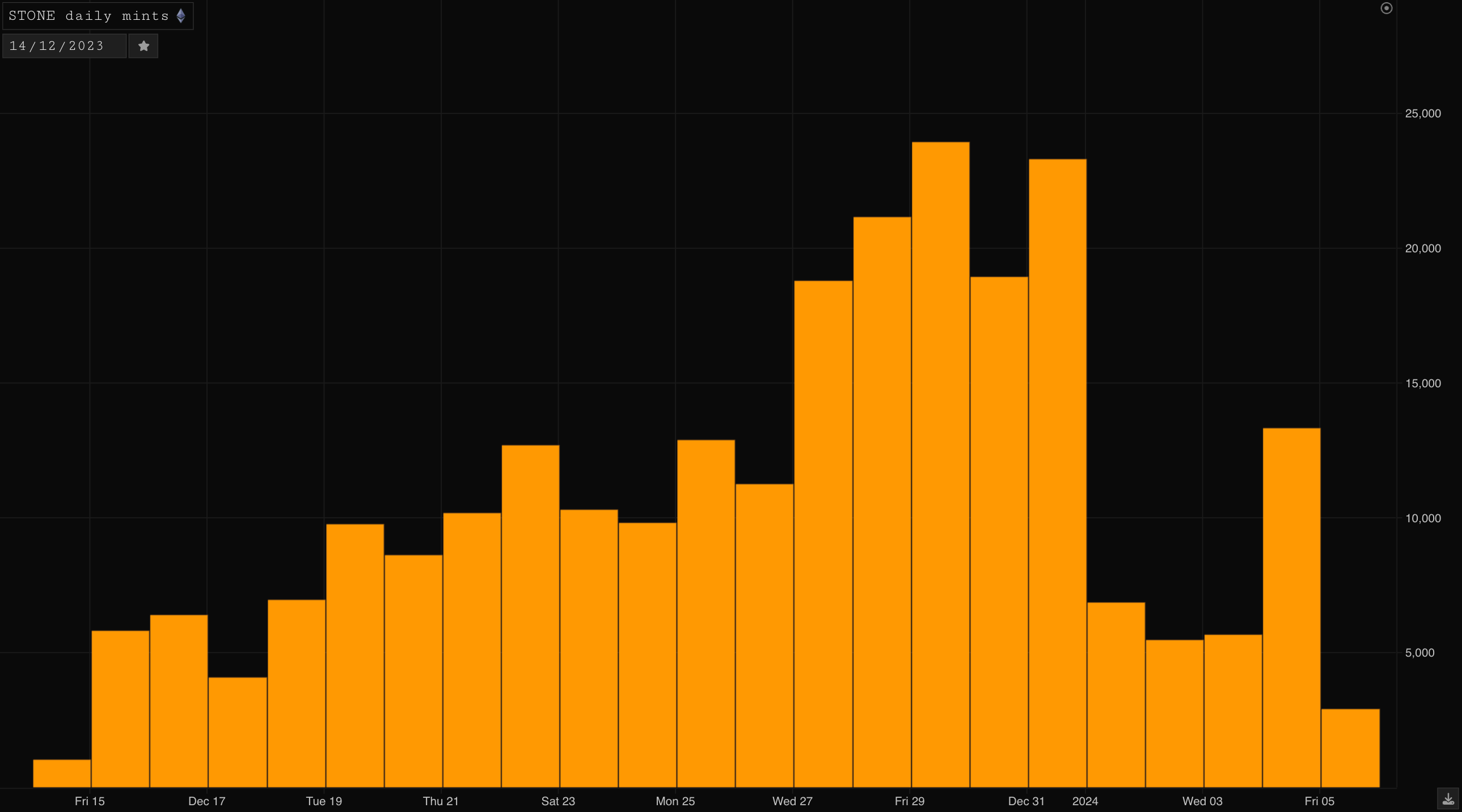Click the Dec 31 x-axis label
The height and width of the screenshot is (812, 1462).
tap(1025, 801)
